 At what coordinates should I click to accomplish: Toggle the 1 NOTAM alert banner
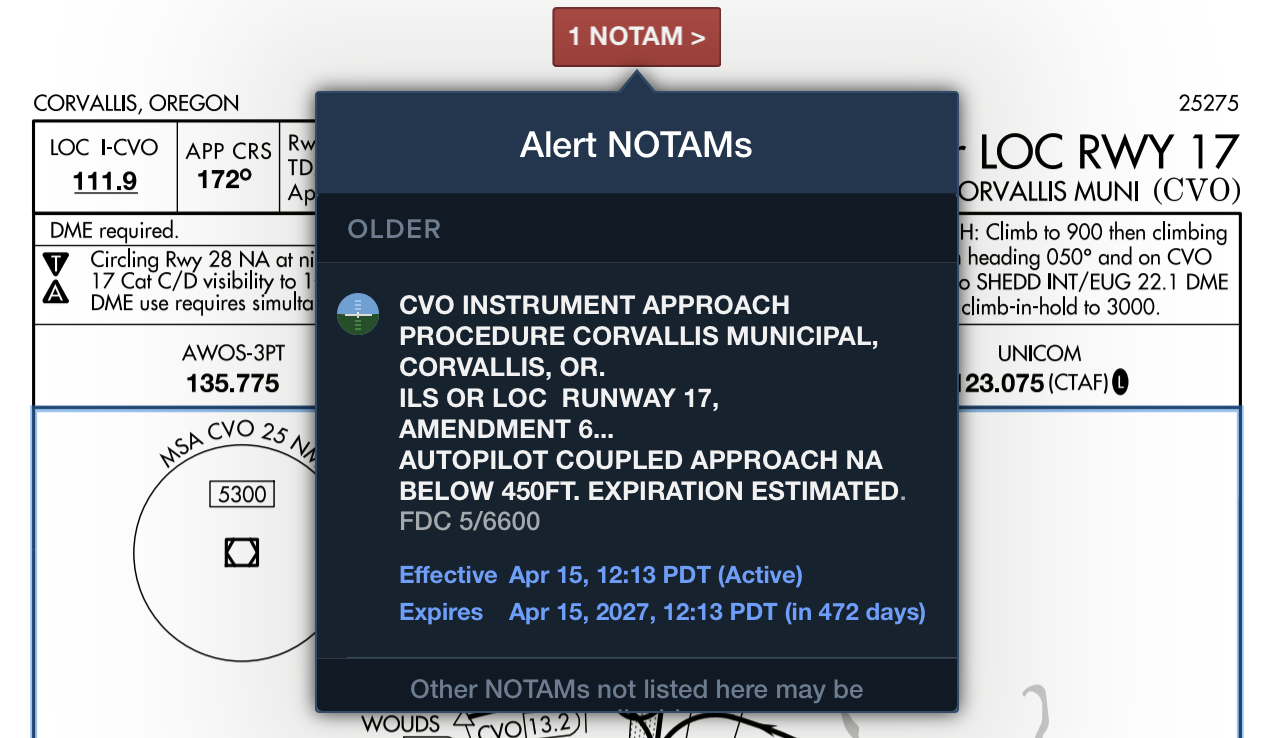pos(636,36)
